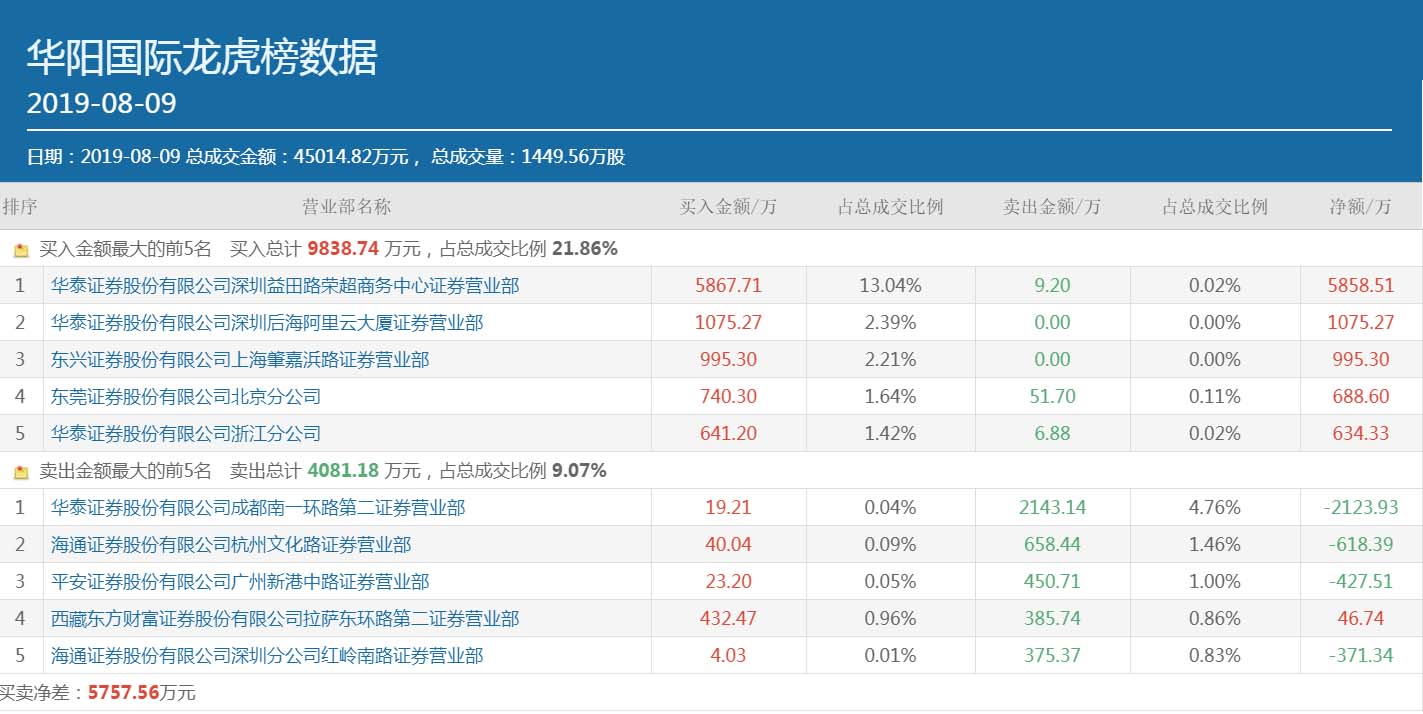
Task: Select the buy amount 740.30
Action: tap(728, 397)
